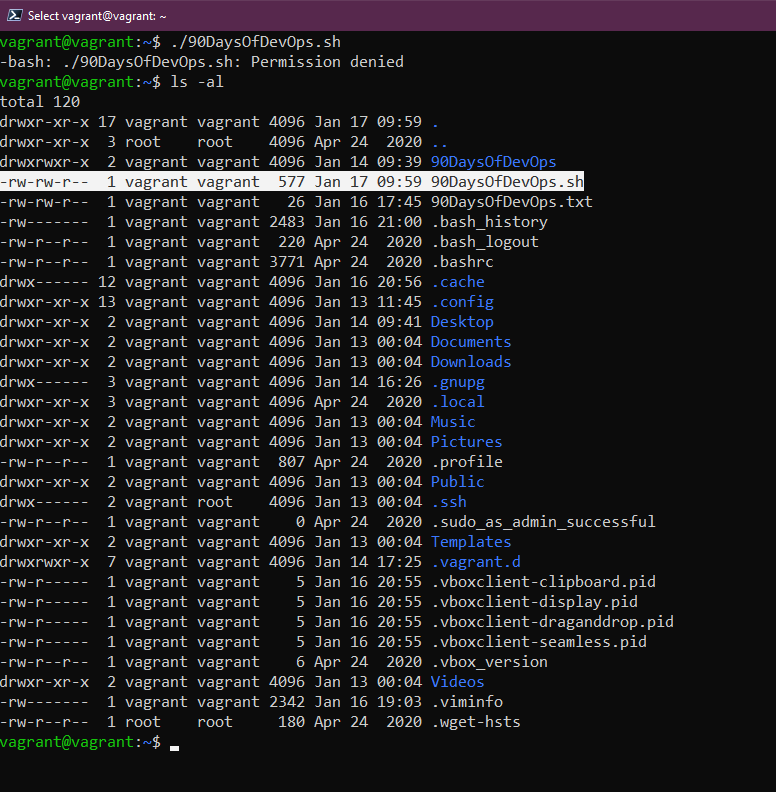Click the Documents directory in the listing

[471, 342]
